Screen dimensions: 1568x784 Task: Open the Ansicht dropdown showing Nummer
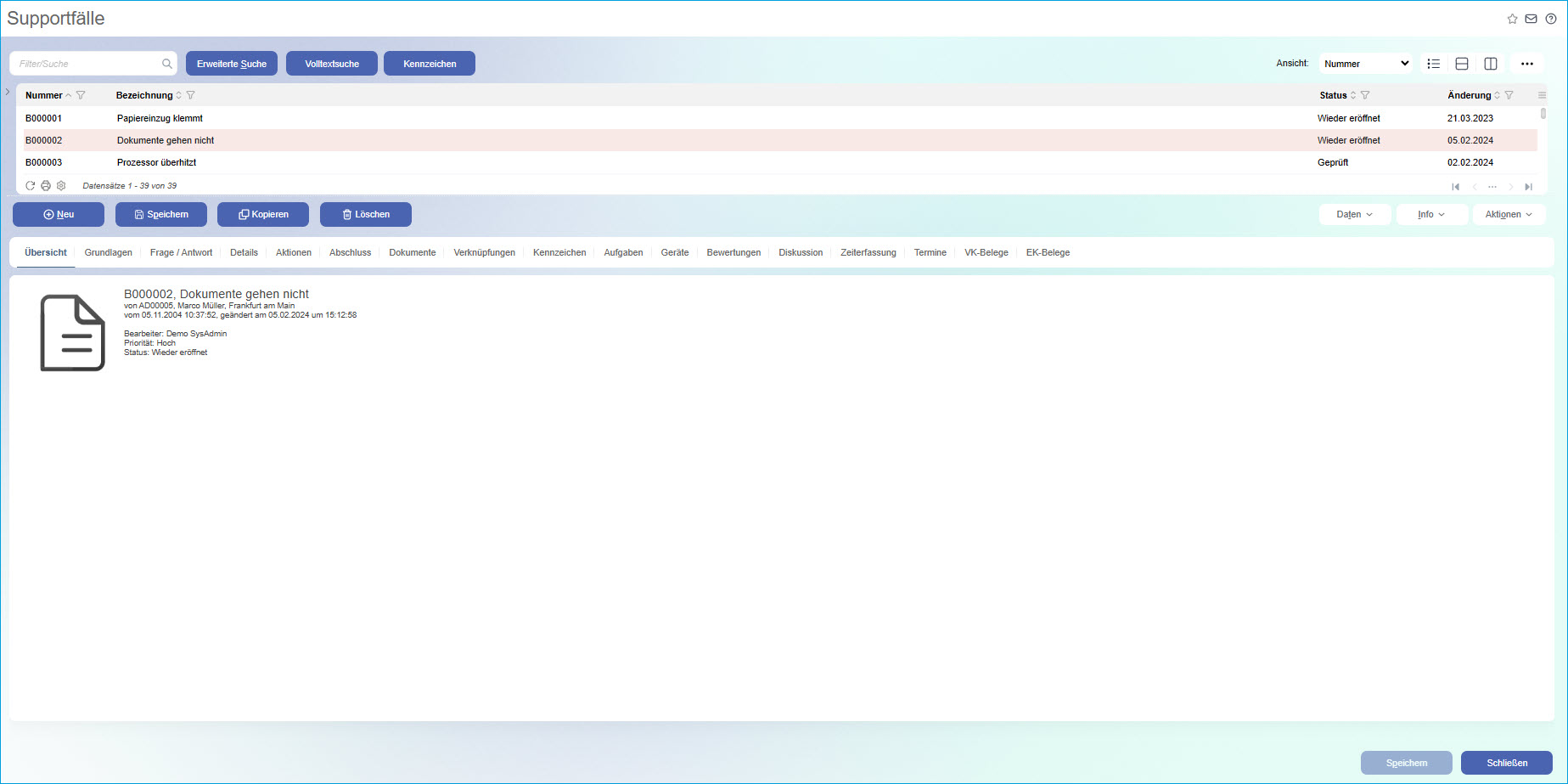tap(1366, 64)
